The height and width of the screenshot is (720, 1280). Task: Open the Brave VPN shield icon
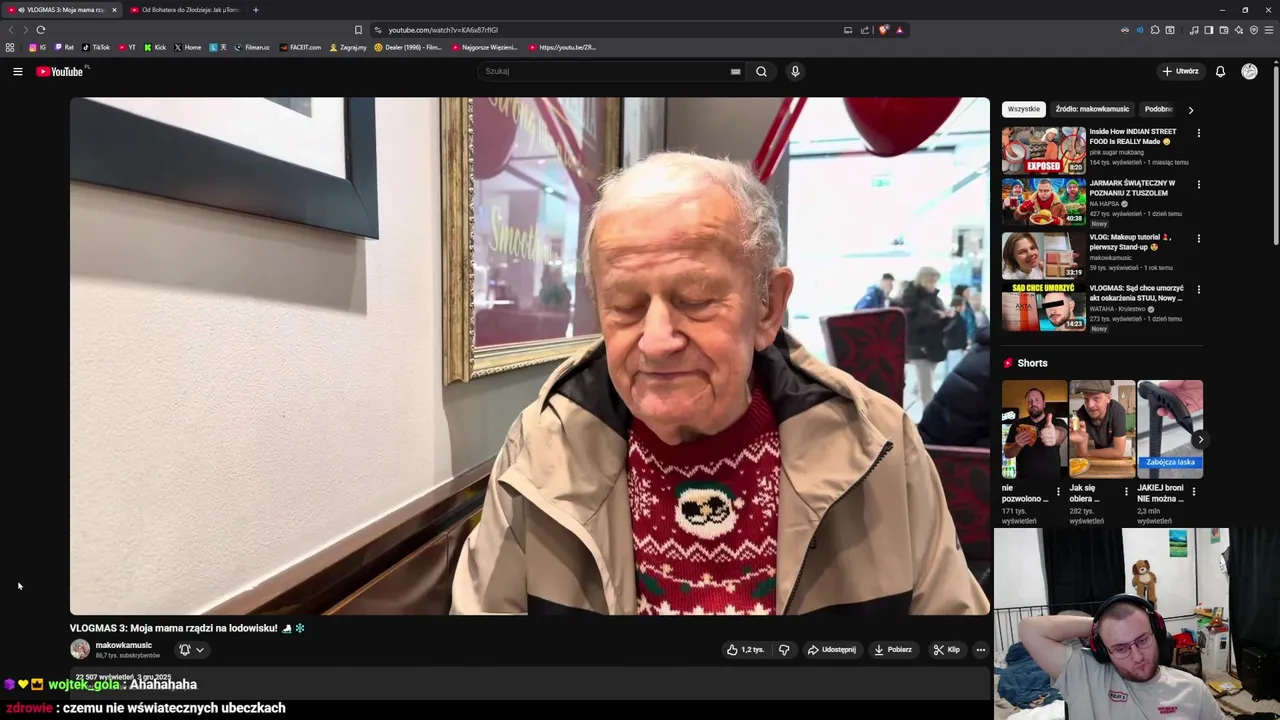[x=1254, y=30]
